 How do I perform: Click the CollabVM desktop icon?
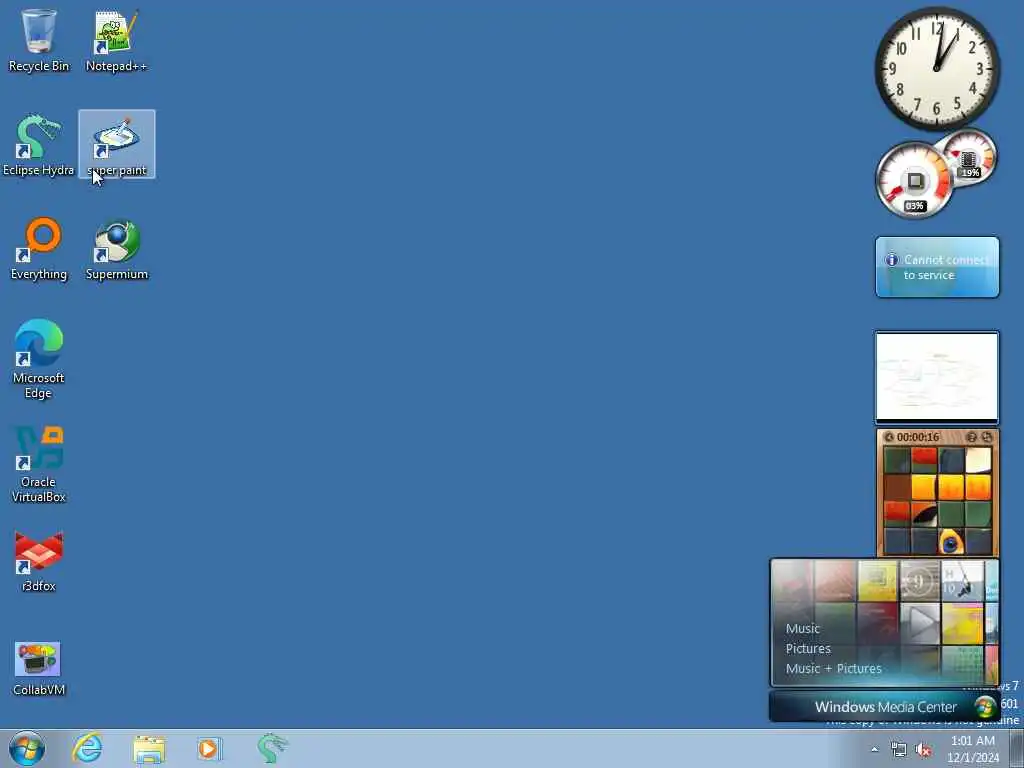click(39, 667)
